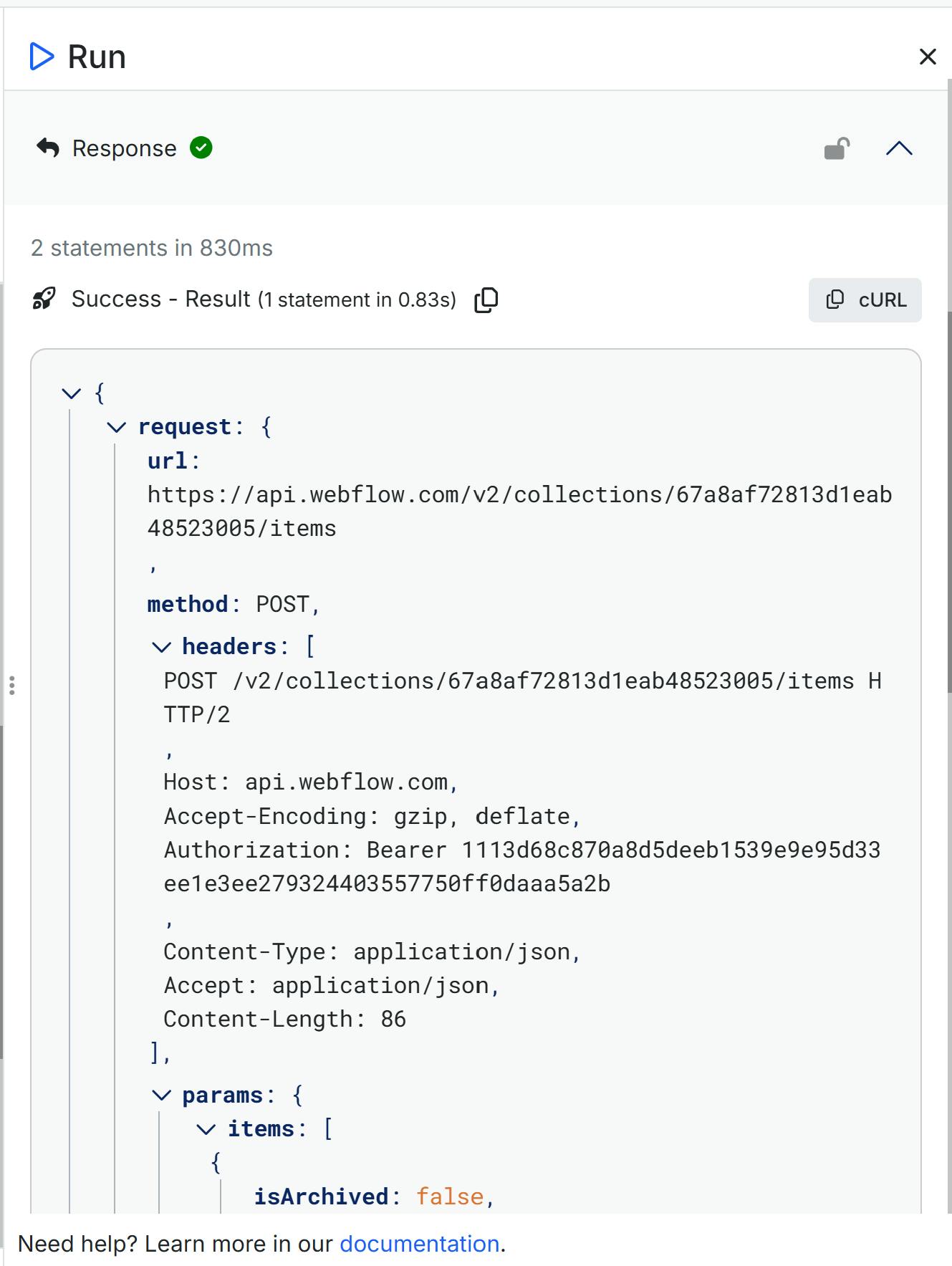Collapse the items array
The image size is (952, 1266).
click(x=206, y=1129)
